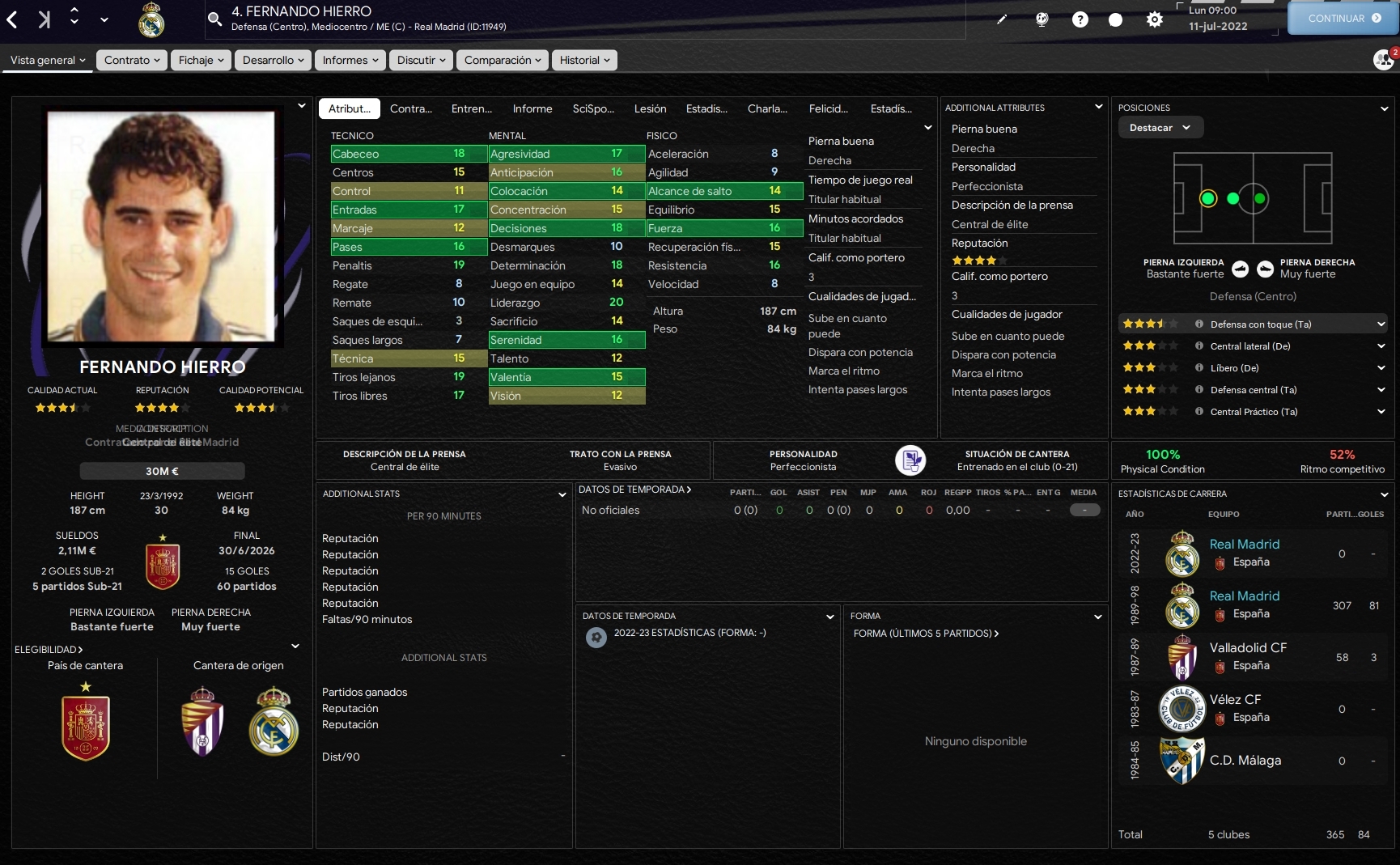
Task: Switch to the Charla... tab
Action: click(767, 108)
